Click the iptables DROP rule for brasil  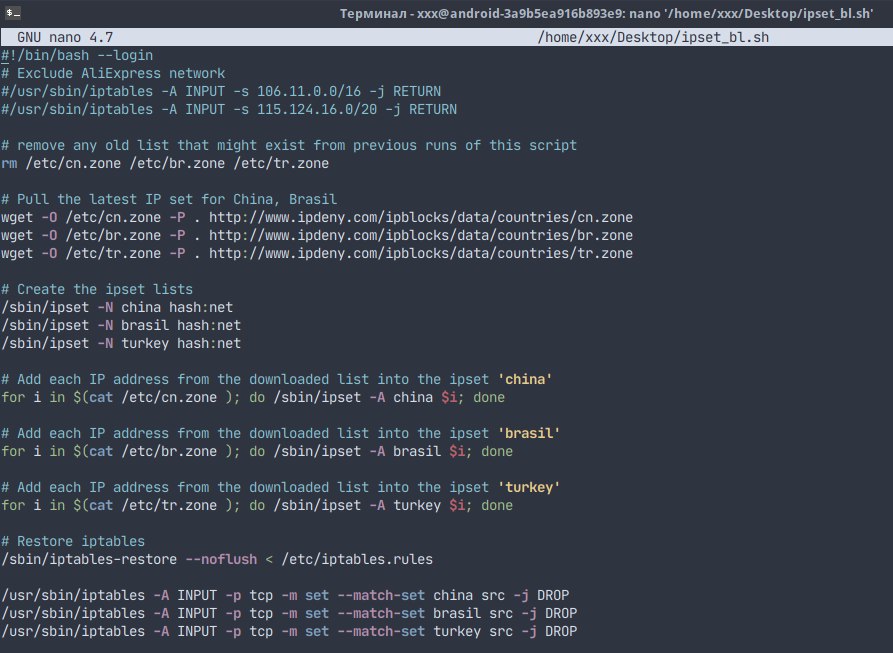tap(289, 614)
